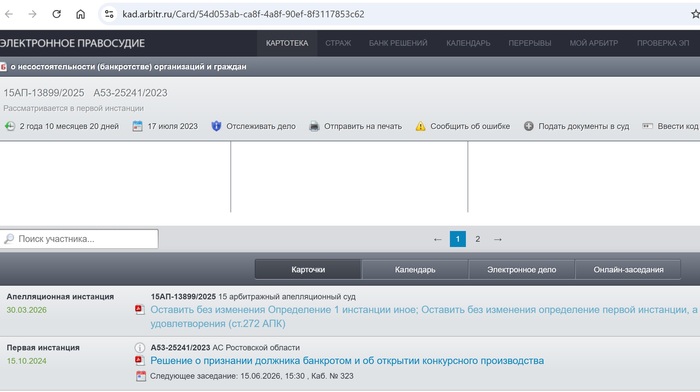Open the КАЛЕНДАРЬ top menu item
The image size is (700, 392).
[468, 43]
